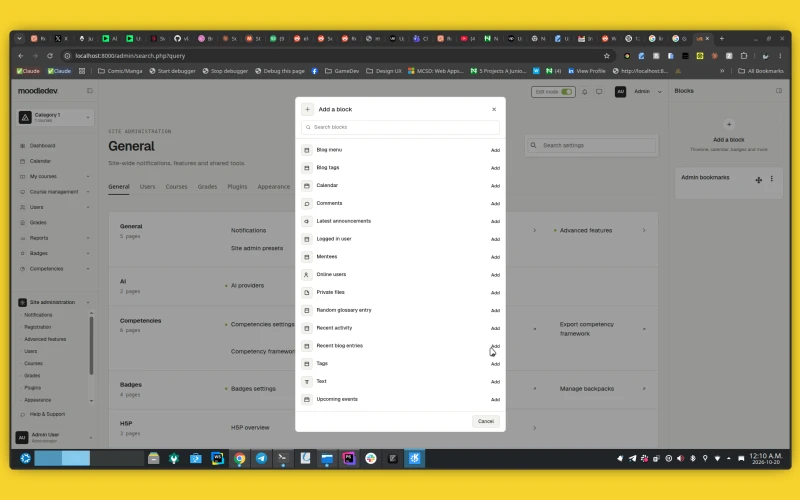Click the Comments block icon
The height and width of the screenshot is (500, 800).
tap(307, 204)
